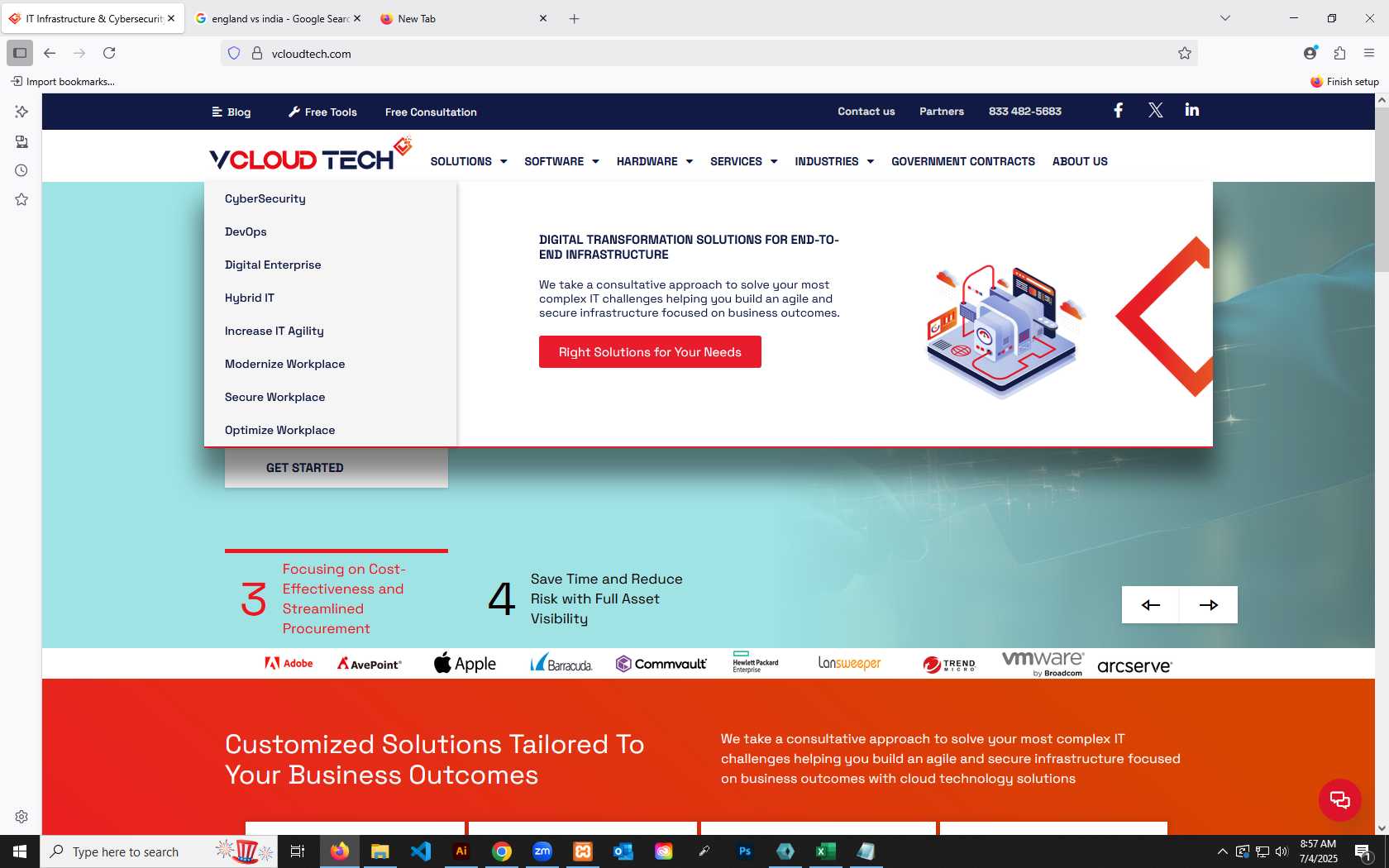Open the Extensions puzzle icon
1389x868 pixels.
(1339, 53)
